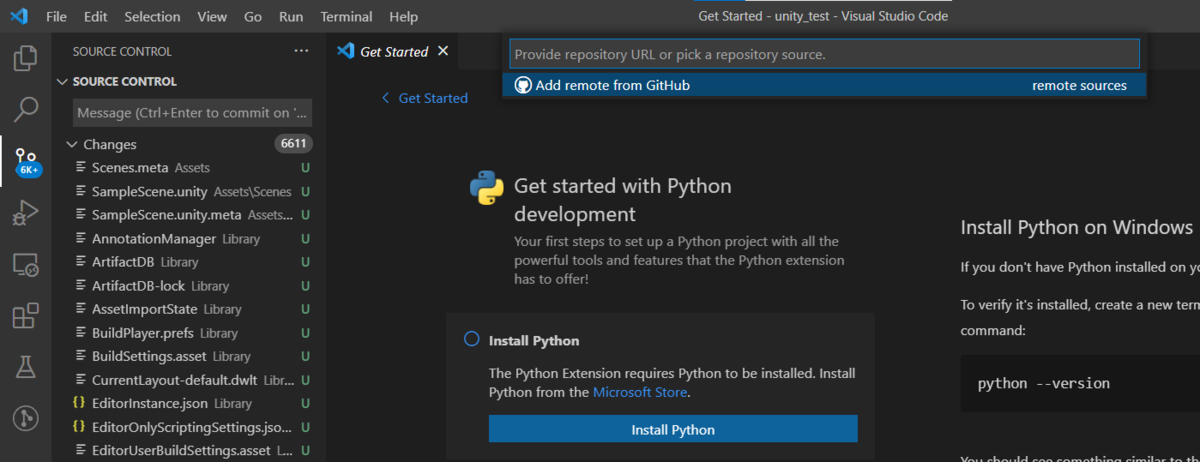
Task: Open Run and Debug view
Action: tap(25, 212)
